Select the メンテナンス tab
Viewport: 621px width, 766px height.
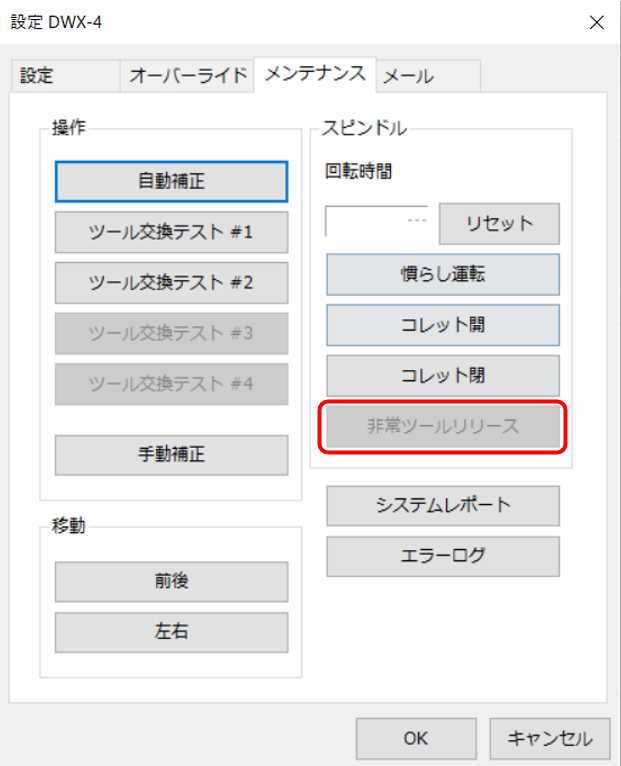click(x=316, y=75)
